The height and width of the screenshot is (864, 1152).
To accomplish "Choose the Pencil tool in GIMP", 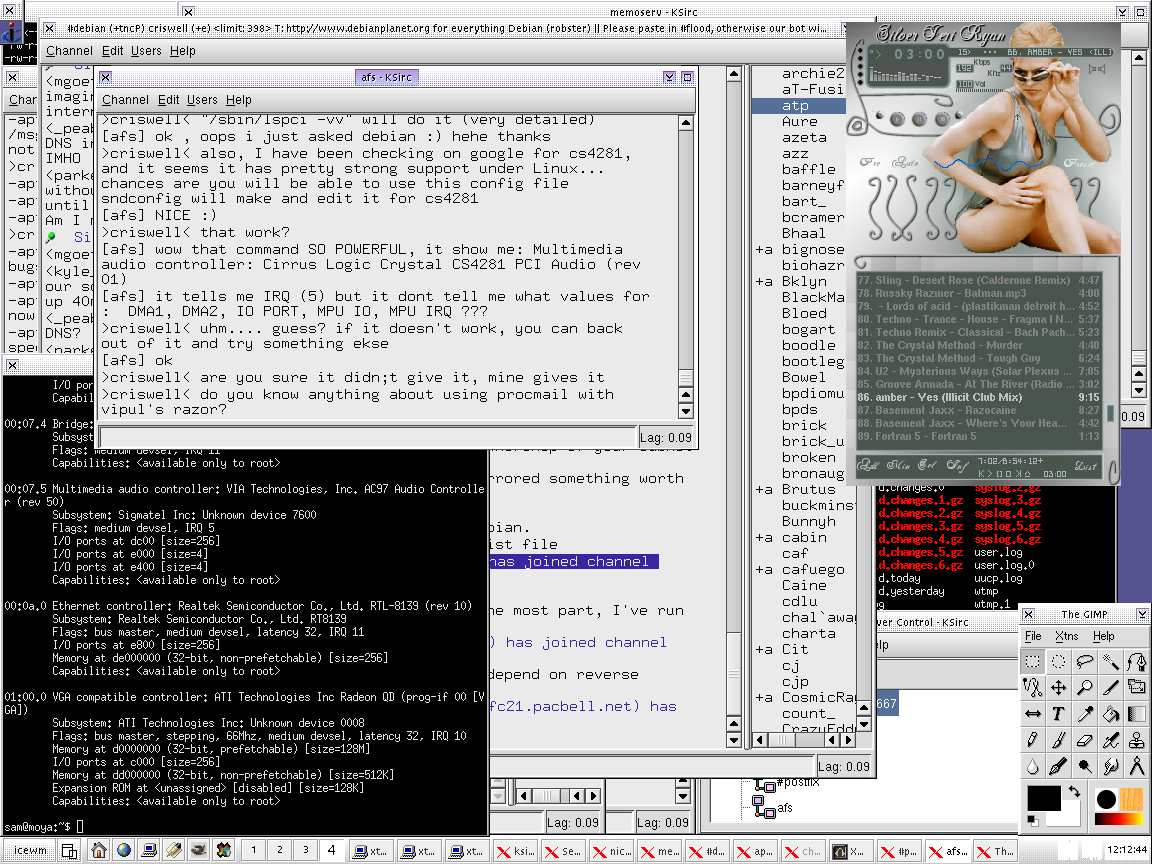I will point(1032,740).
